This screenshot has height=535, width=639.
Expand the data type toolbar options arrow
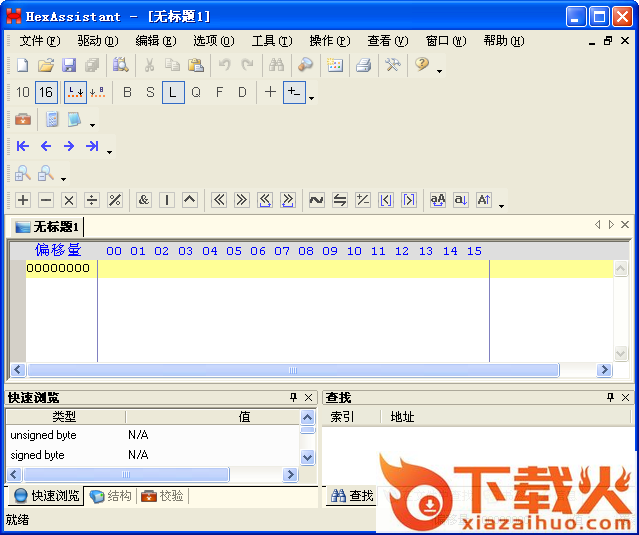(311, 98)
